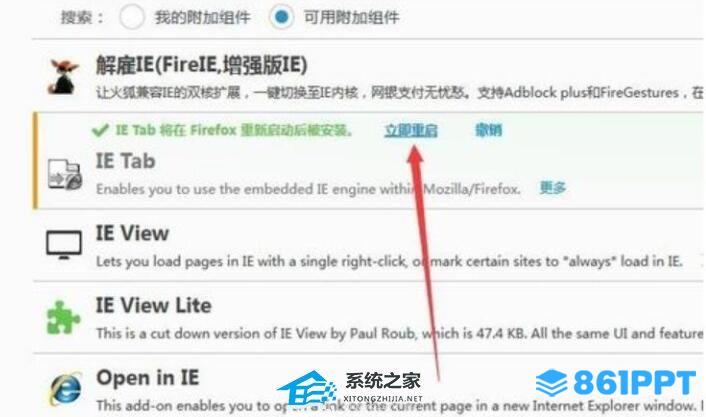Click the IE Tab add-on icon
The height and width of the screenshot is (417, 706).
coord(65,174)
